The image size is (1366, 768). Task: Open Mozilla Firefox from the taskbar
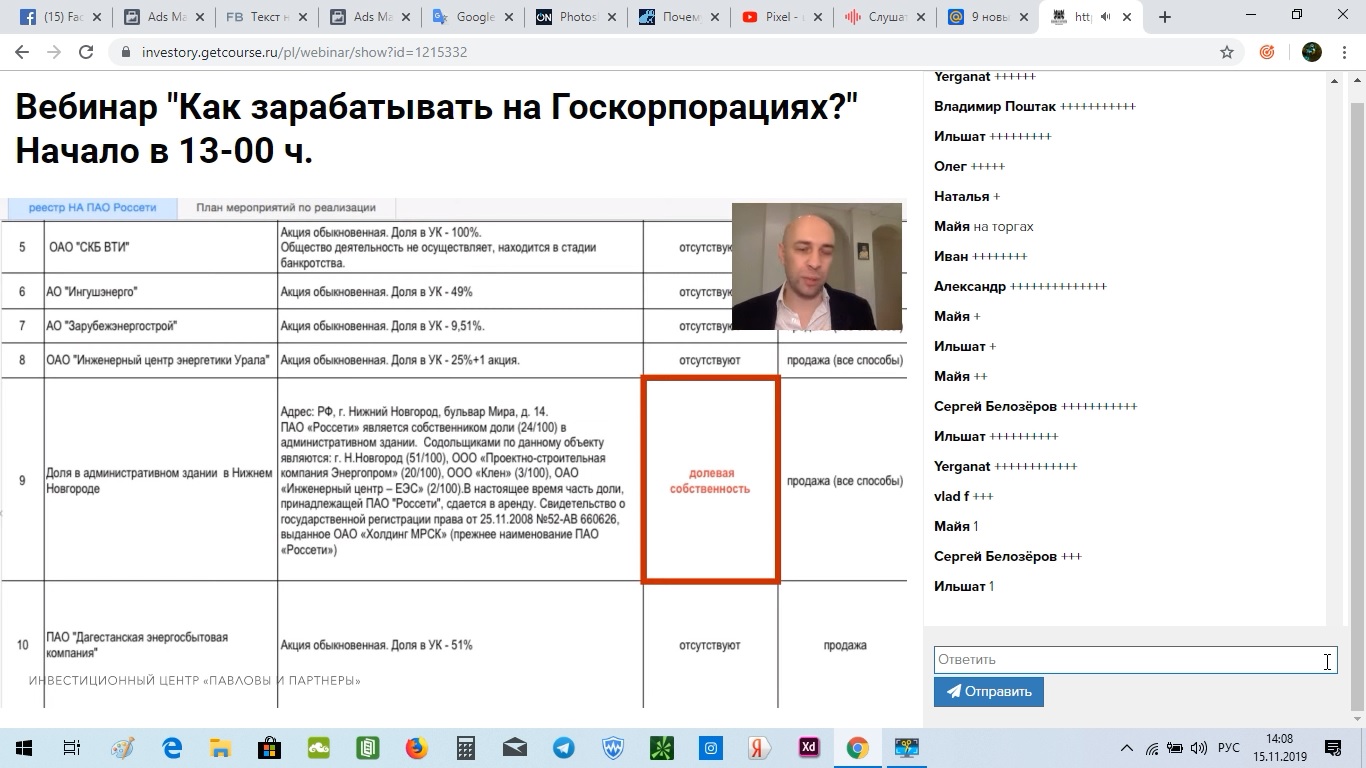(x=416, y=747)
